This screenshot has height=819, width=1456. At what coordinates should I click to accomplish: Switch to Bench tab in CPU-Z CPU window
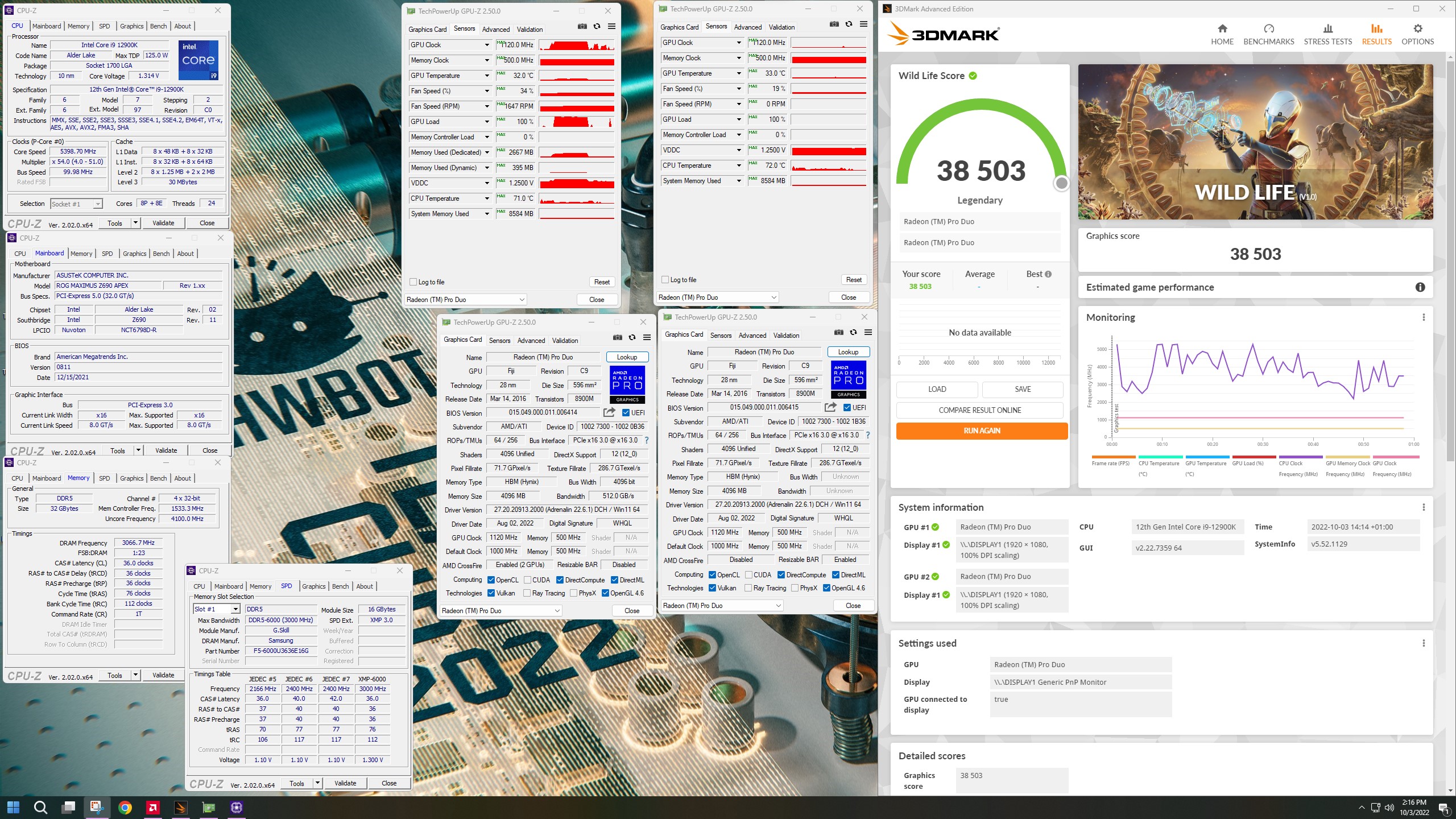point(158,26)
